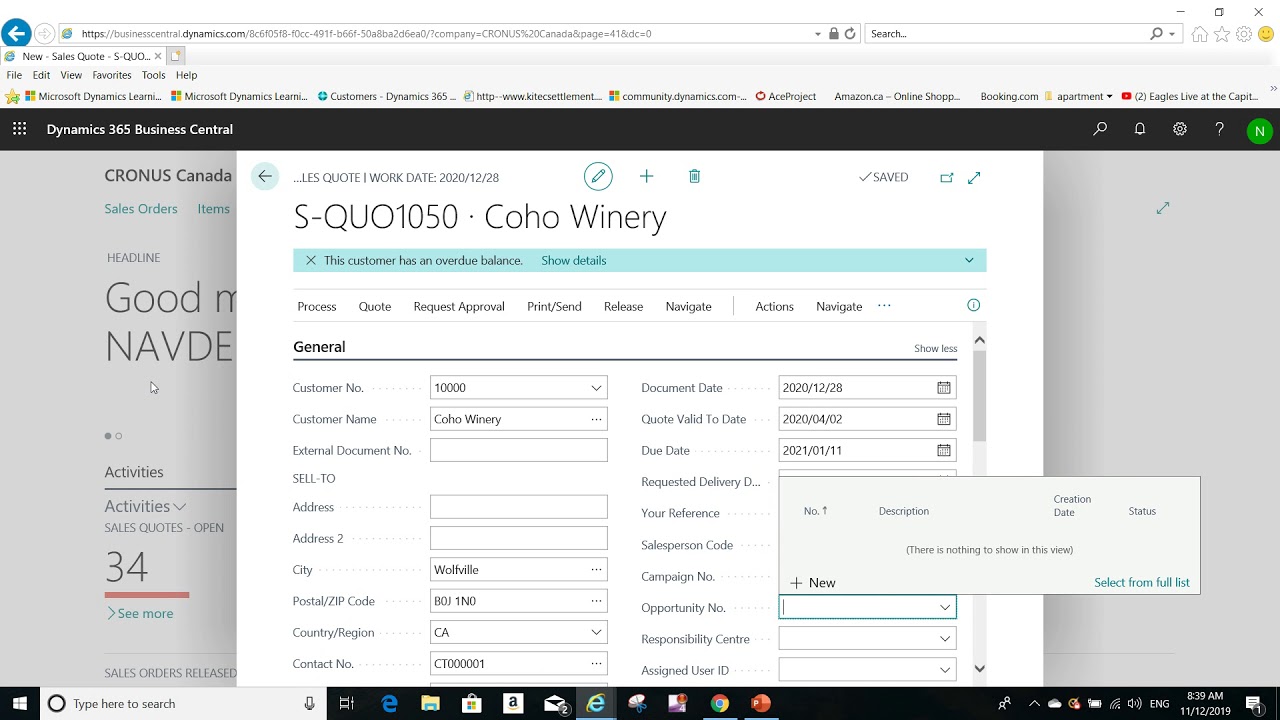This screenshot has height=720, width=1280.
Task: Open Quote Valid To Date calendar
Action: click(x=943, y=419)
